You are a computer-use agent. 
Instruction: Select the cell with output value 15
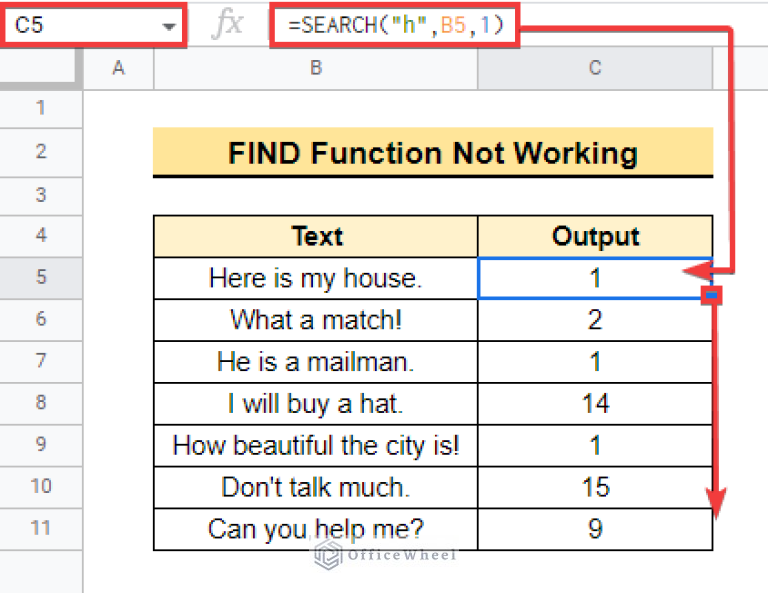point(595,487)
